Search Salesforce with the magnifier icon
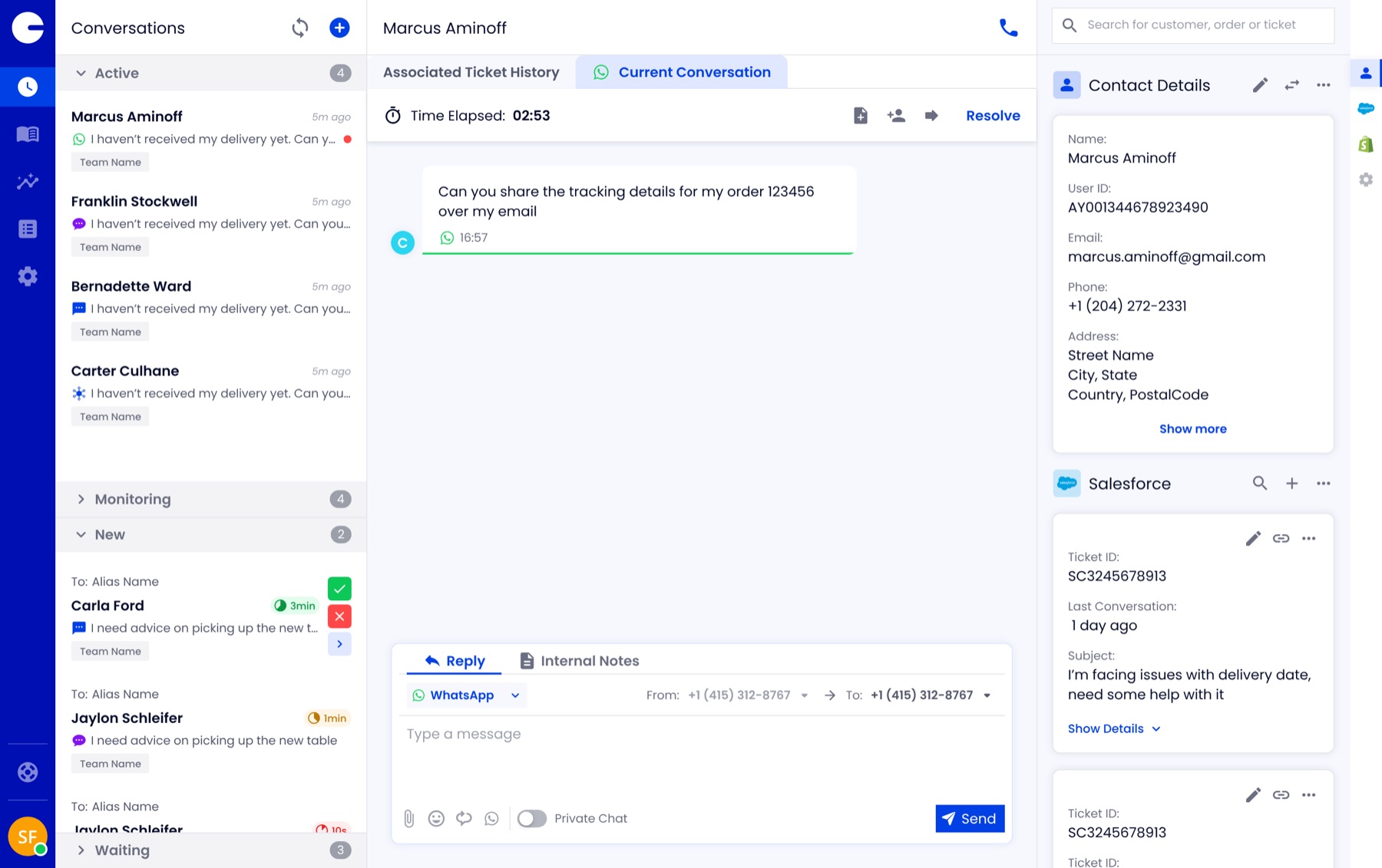The width and height of the screenshot is (1382, 868). pos(1260,484)
